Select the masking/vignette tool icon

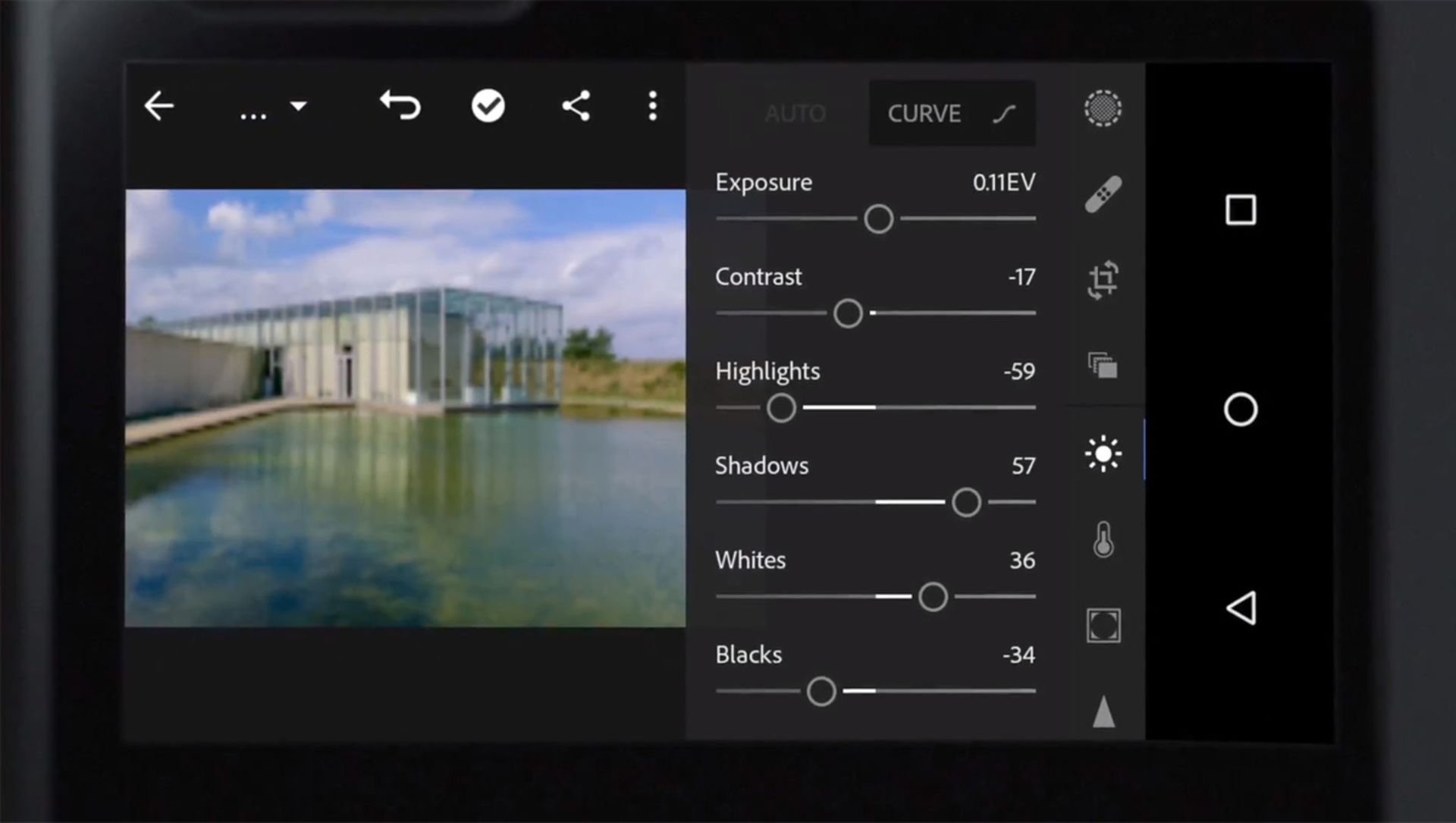click(x=1101, y=625)
